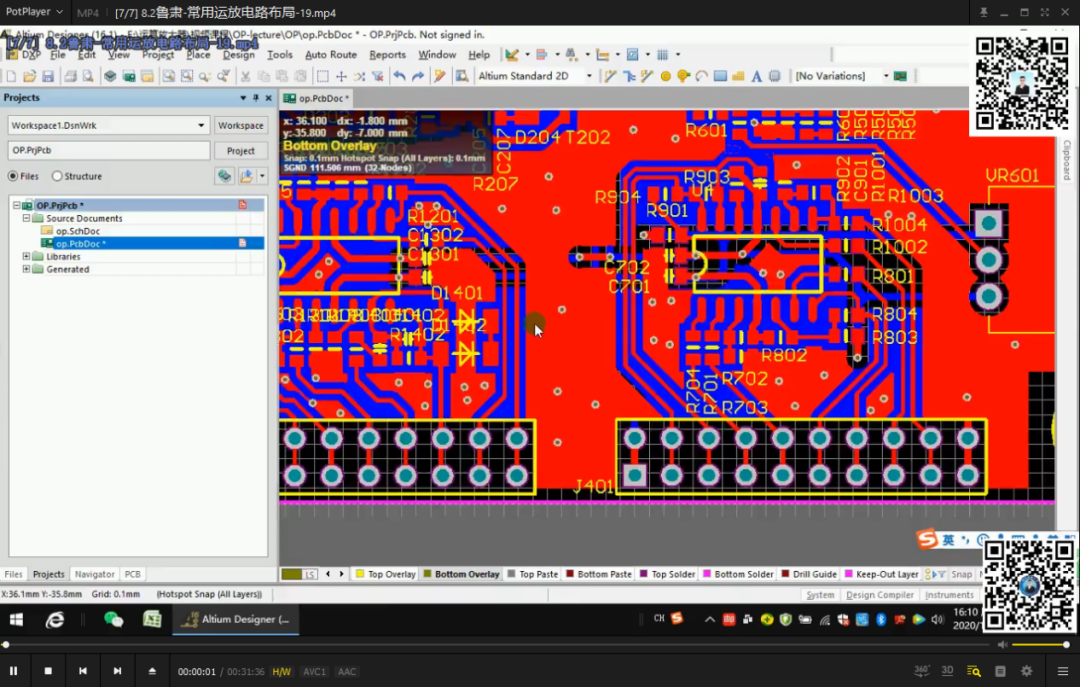Open the No Variations dropdown

tap(886, 76)
